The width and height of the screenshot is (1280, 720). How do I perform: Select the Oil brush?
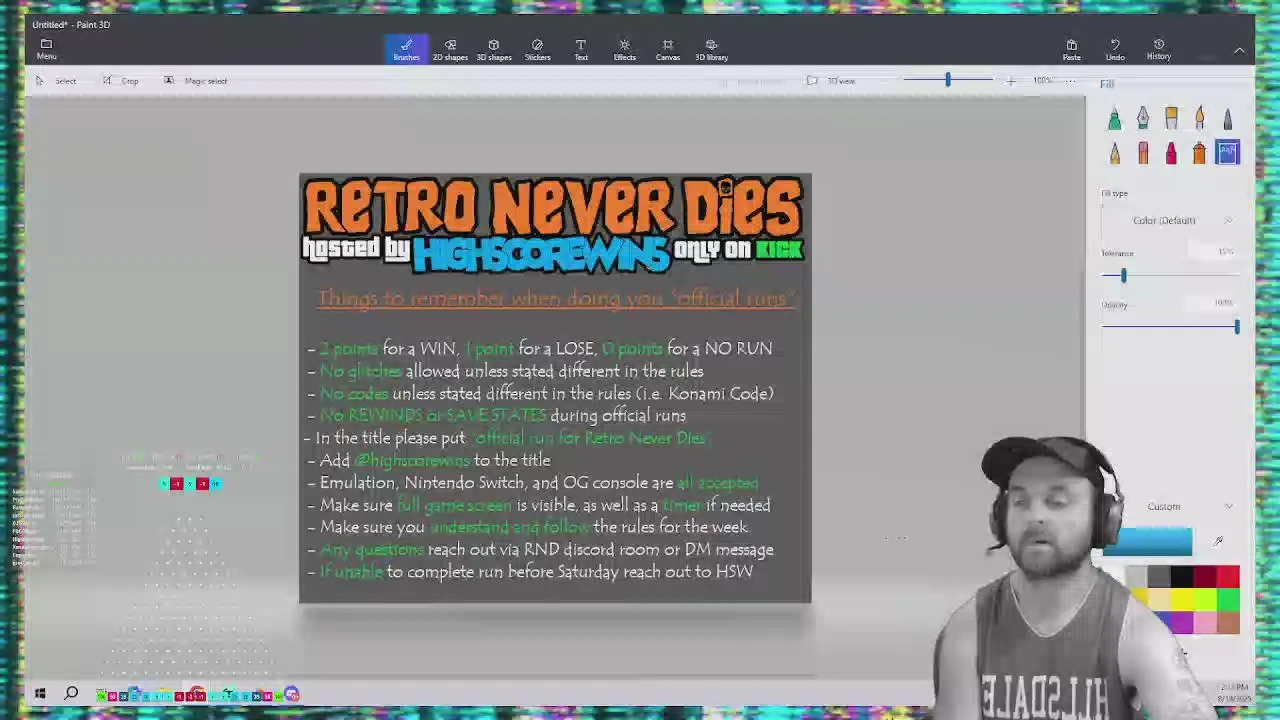tap(1171, 119)
